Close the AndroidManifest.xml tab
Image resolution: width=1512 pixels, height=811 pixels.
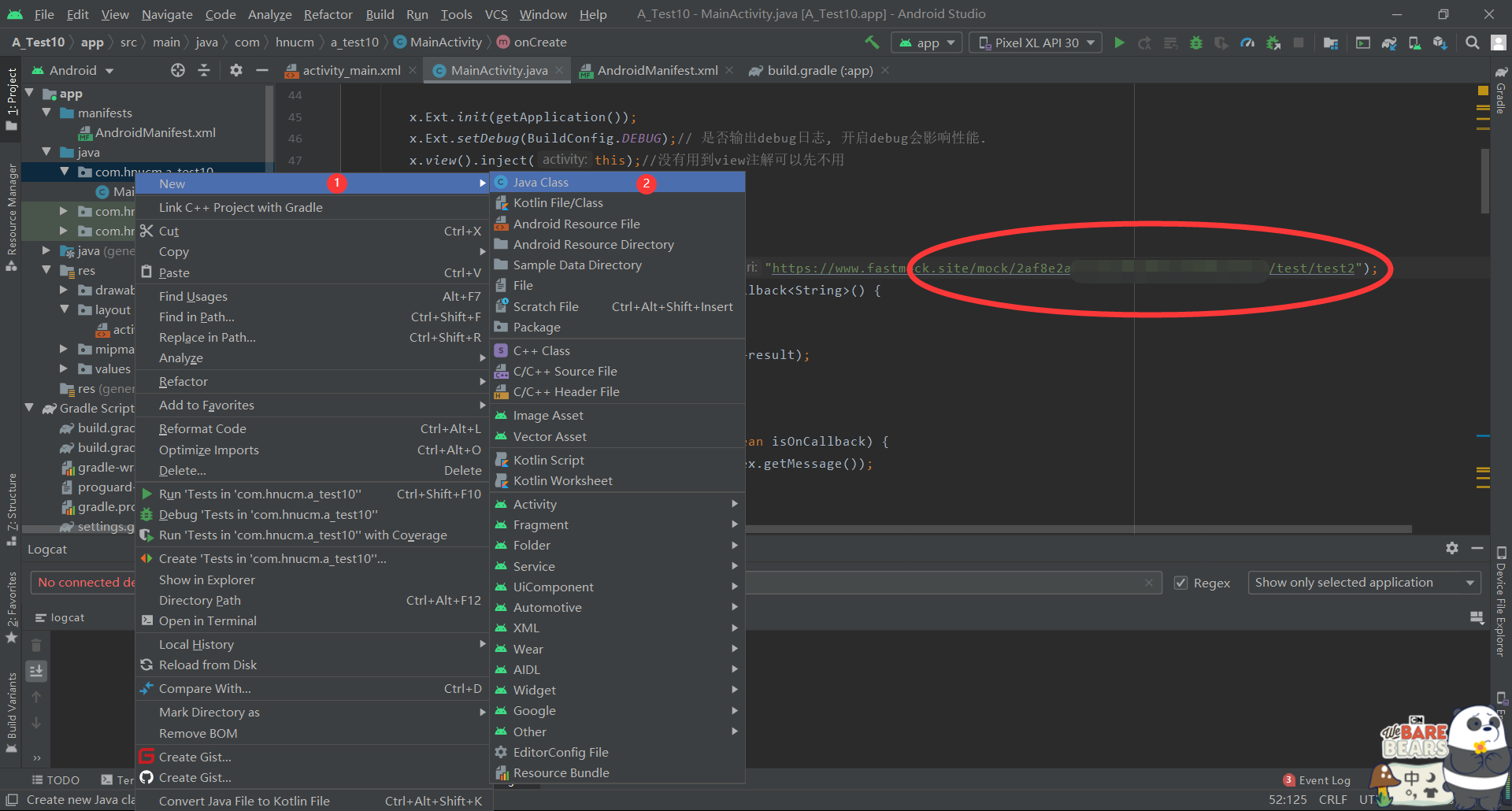pos(729,70)
